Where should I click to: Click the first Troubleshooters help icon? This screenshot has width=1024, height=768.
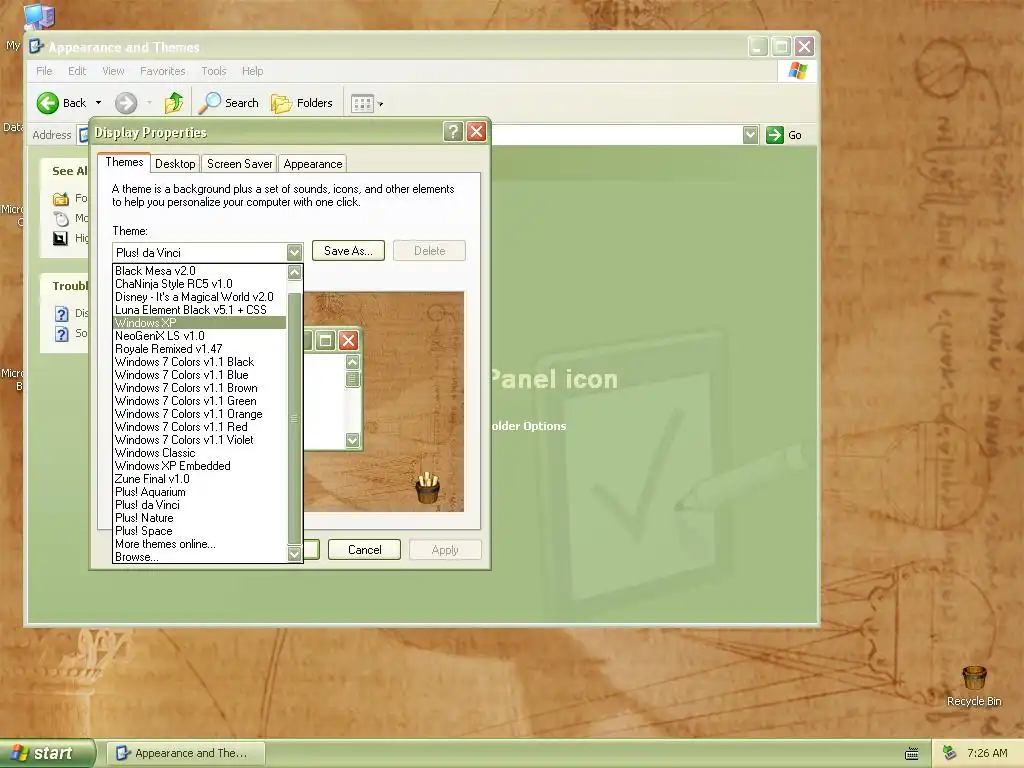pos(61,313)
